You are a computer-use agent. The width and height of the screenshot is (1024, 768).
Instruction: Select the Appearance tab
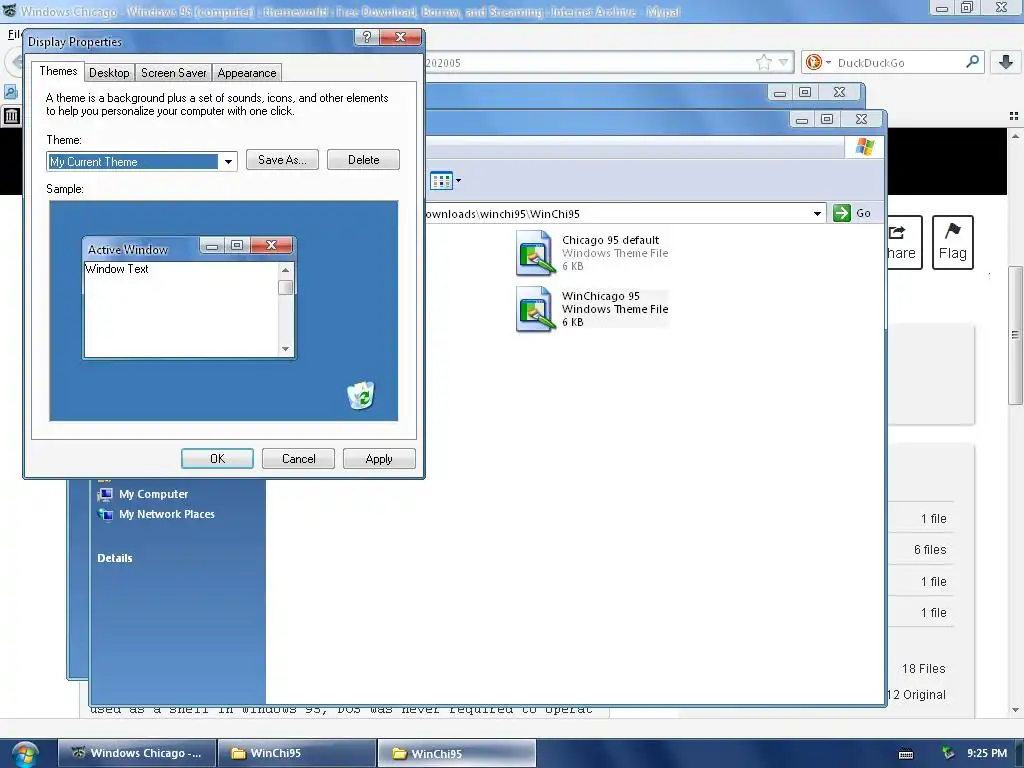click(247, 72)
